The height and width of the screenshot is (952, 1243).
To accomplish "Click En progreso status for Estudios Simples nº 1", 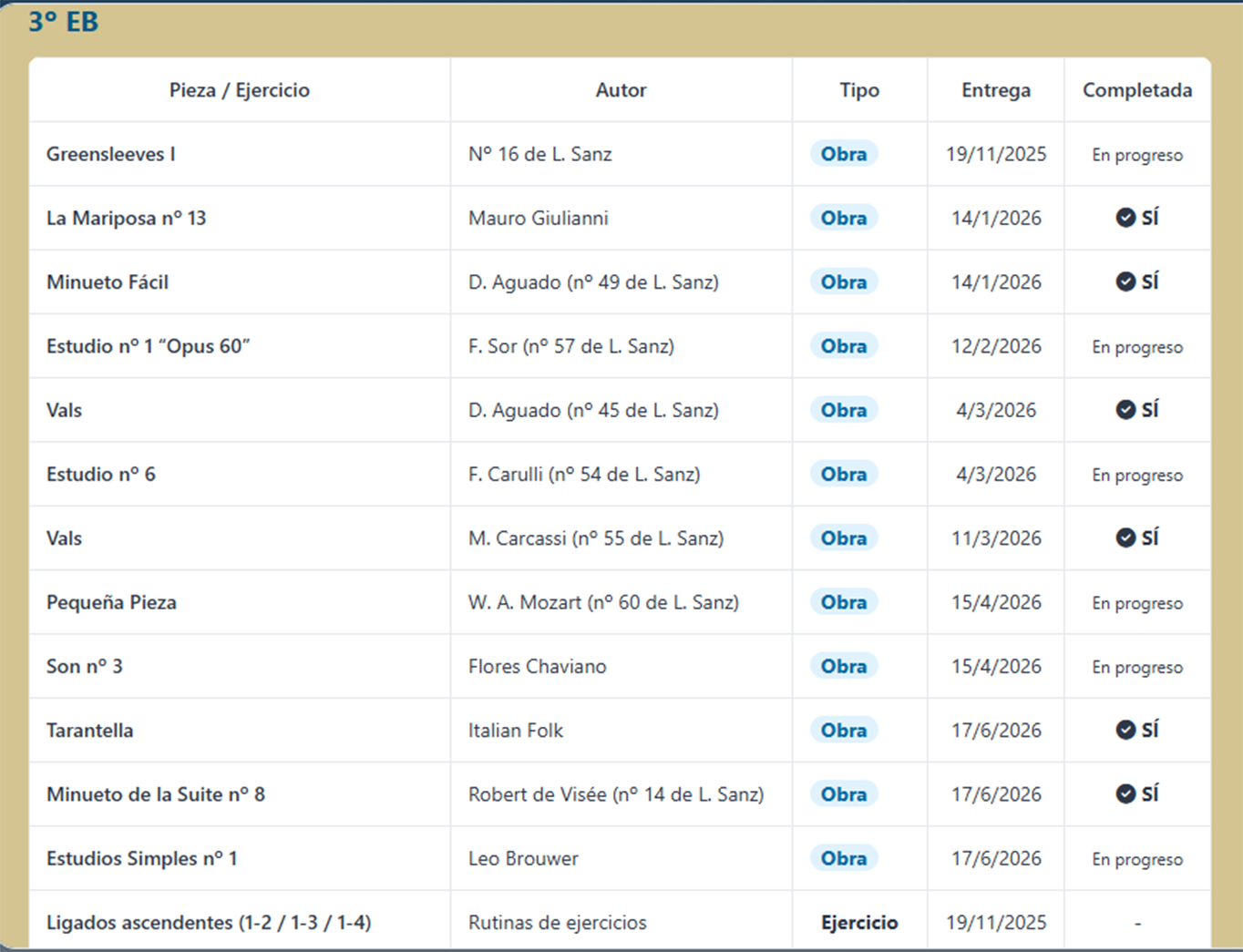I will [1137, 859].
